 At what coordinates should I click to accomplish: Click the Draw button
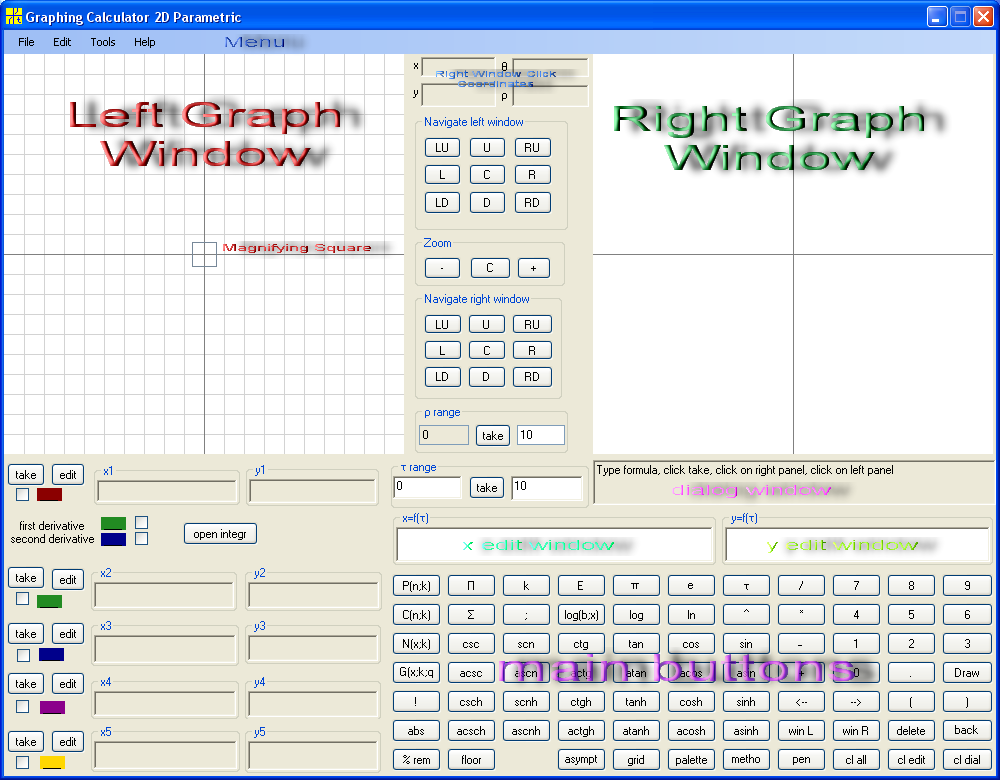tap(967, 673)
